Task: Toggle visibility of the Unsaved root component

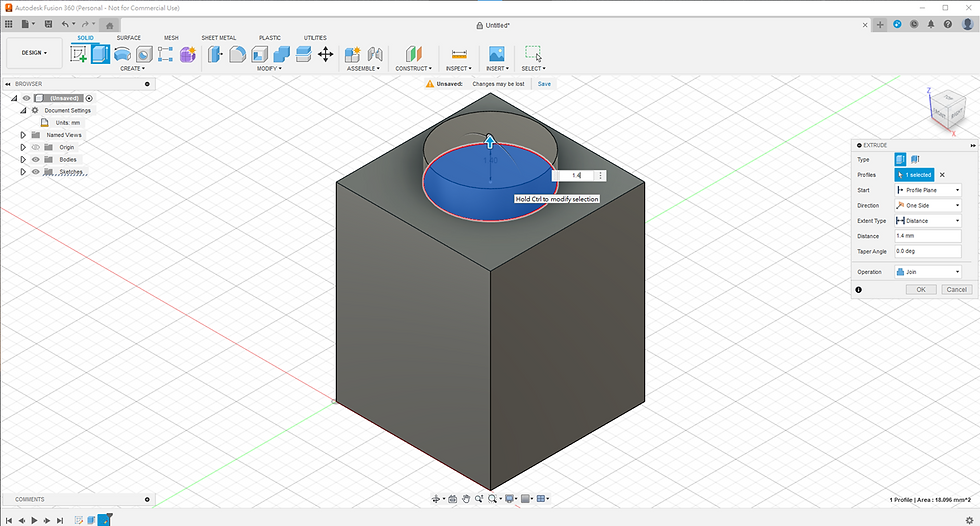Action: [26, 98]
